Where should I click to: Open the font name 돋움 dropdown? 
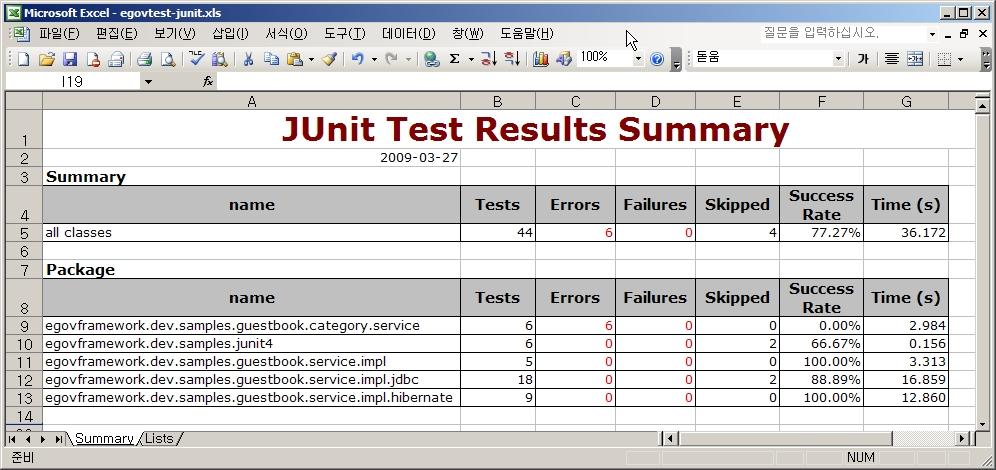(838, 59)
